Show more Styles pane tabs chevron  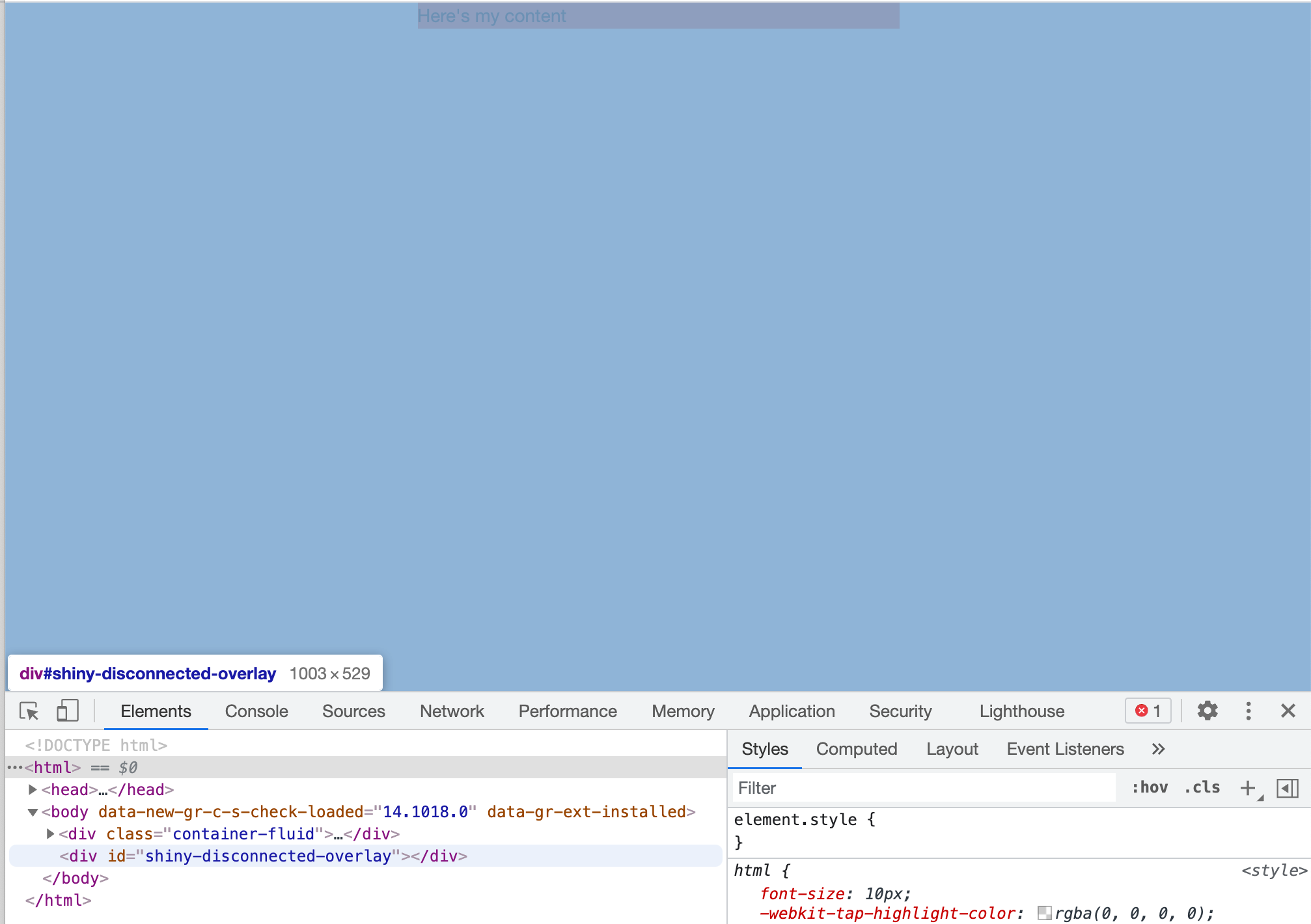[x=1158, y=749]
